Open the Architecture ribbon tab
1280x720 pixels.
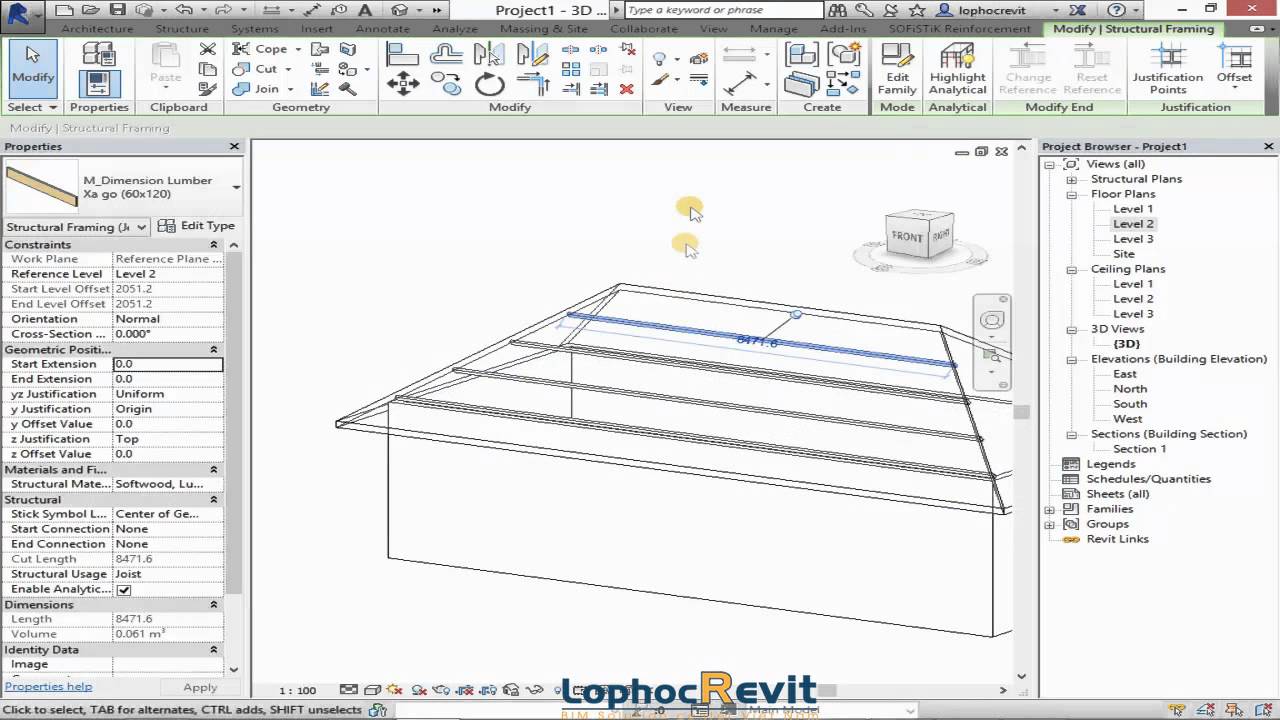tap(97, 29)
